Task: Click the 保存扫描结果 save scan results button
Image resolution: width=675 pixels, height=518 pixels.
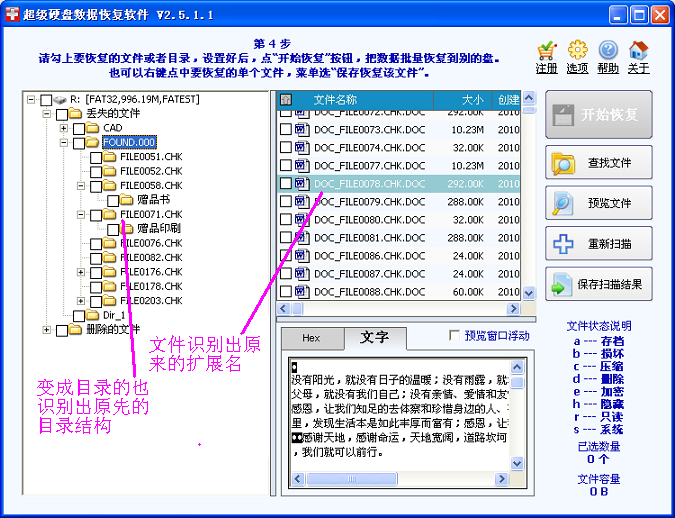Action: pyautogui.click(x=599, y=285)
